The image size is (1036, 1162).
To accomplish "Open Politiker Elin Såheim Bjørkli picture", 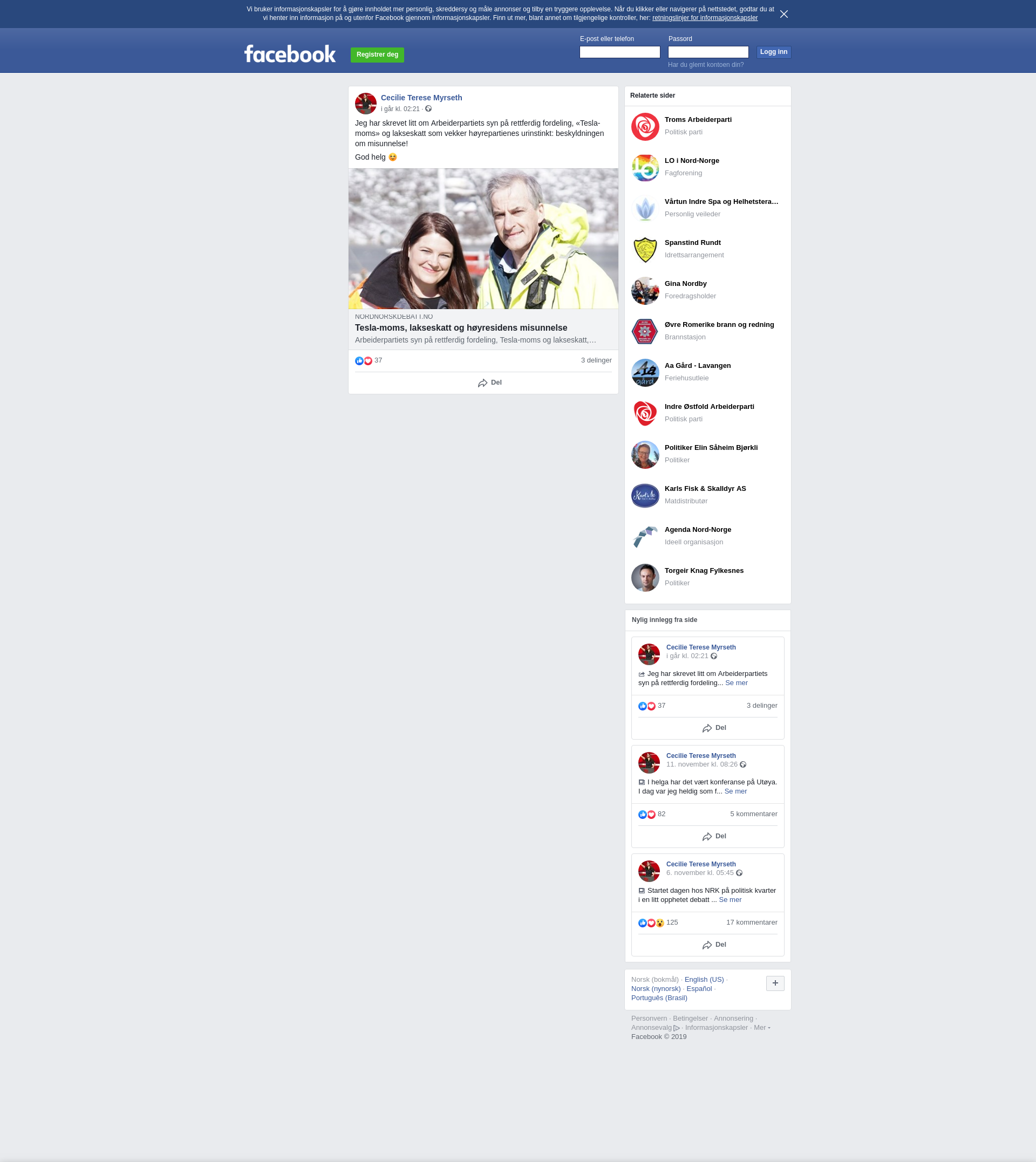I will 645,454.
